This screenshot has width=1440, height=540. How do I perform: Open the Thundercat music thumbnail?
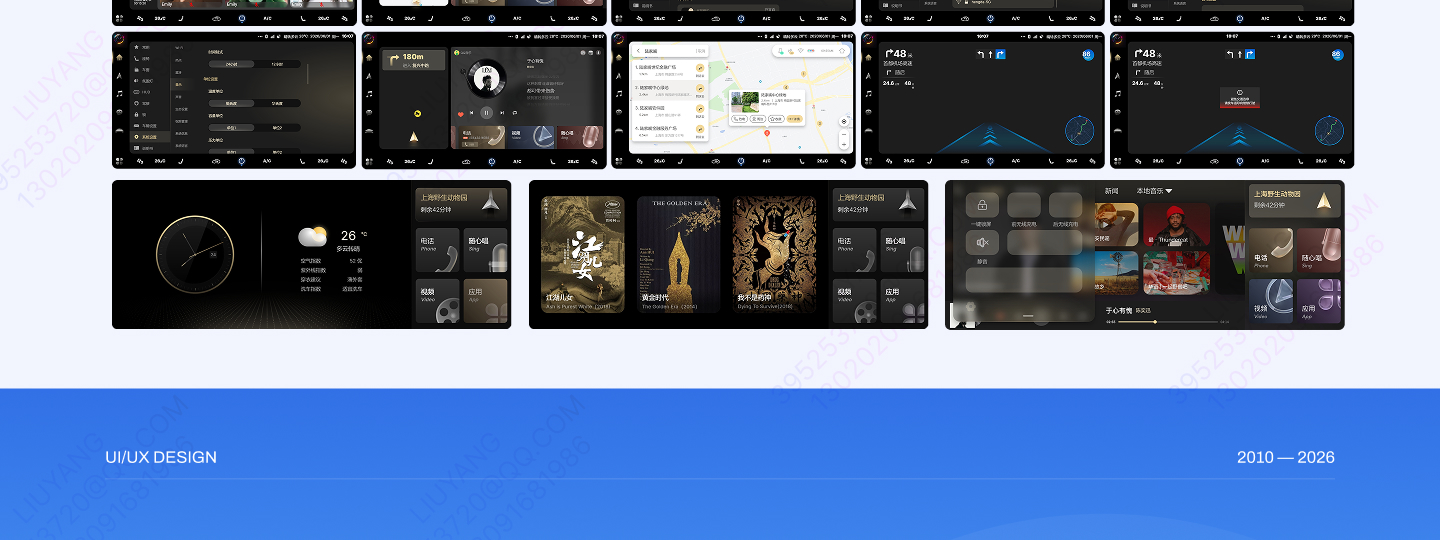[1175, 225]
